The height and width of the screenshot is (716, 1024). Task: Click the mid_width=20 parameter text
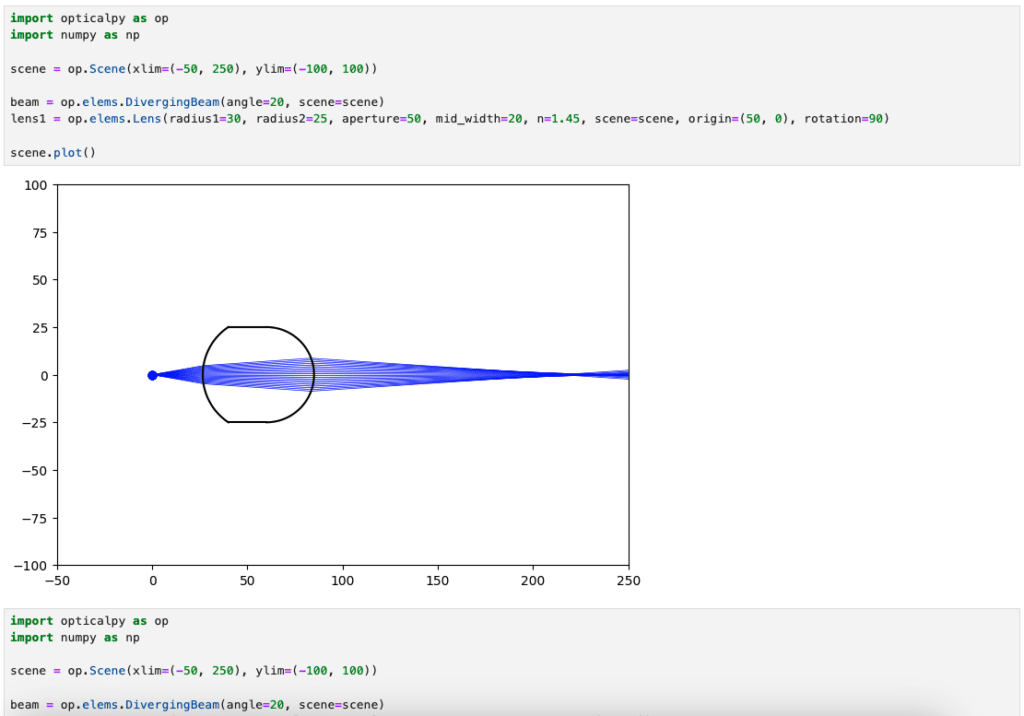(x=479, y=119)
